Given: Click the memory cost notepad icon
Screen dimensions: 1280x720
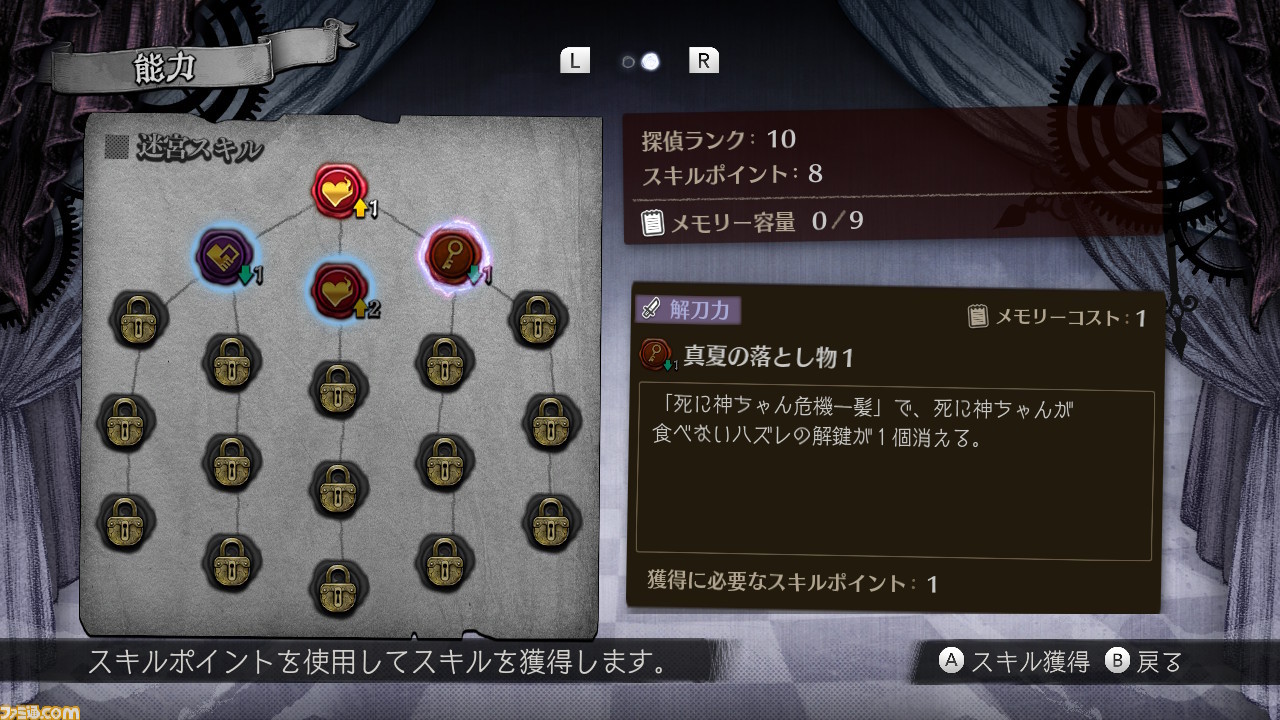Looking at the screenshot, I should pos(979,317).
